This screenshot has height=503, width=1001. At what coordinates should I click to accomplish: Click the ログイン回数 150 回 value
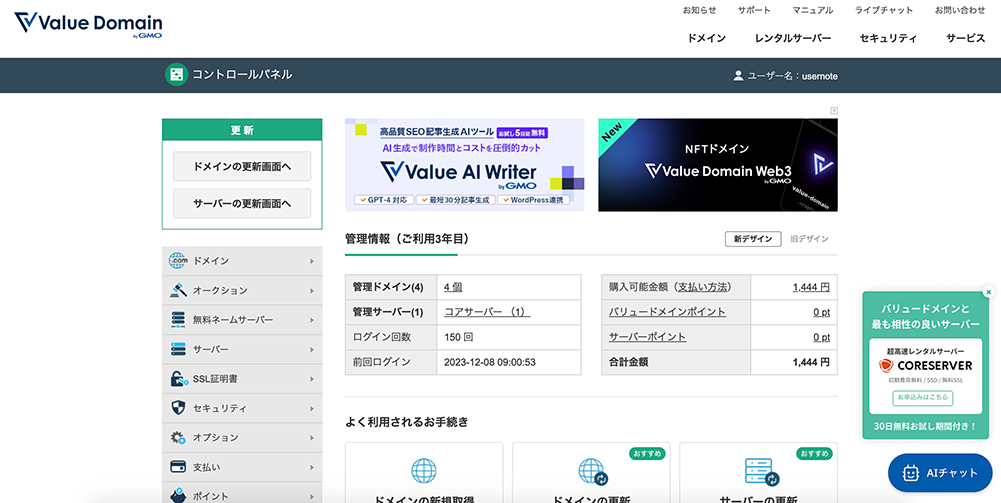pos(458,337)
